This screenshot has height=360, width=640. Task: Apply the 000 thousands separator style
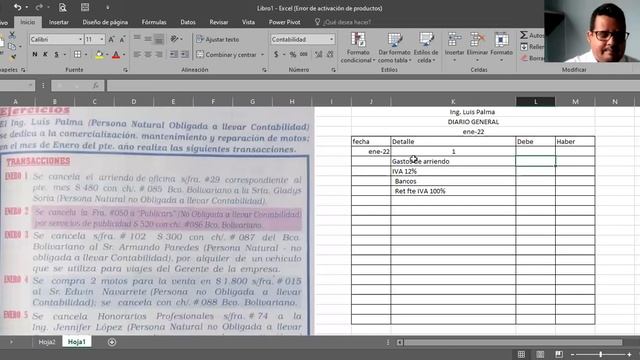tap(304, 54)
